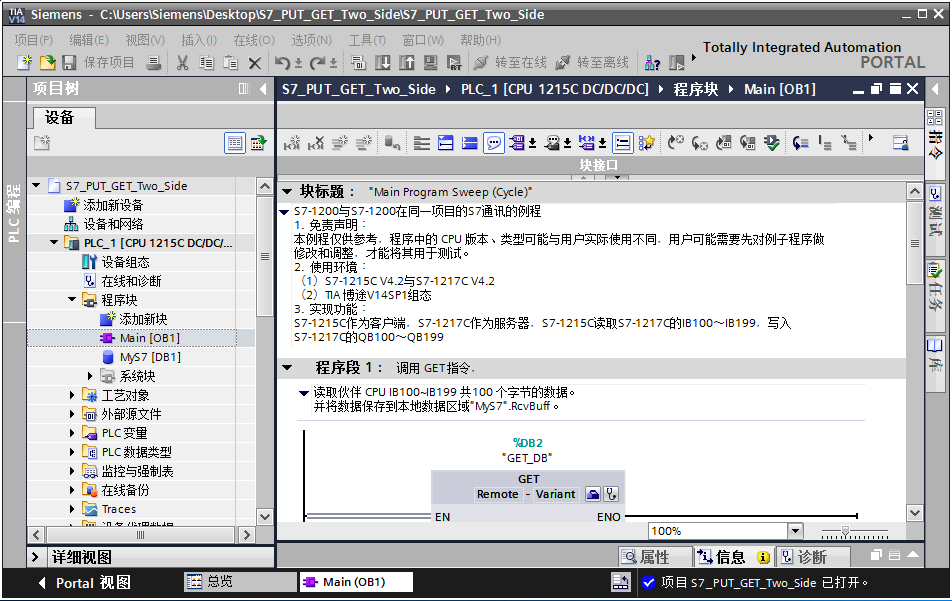This screenshot has height=601, width=952.
Task: Open the 视图(V) menu
Action: [x=144, y=40]
